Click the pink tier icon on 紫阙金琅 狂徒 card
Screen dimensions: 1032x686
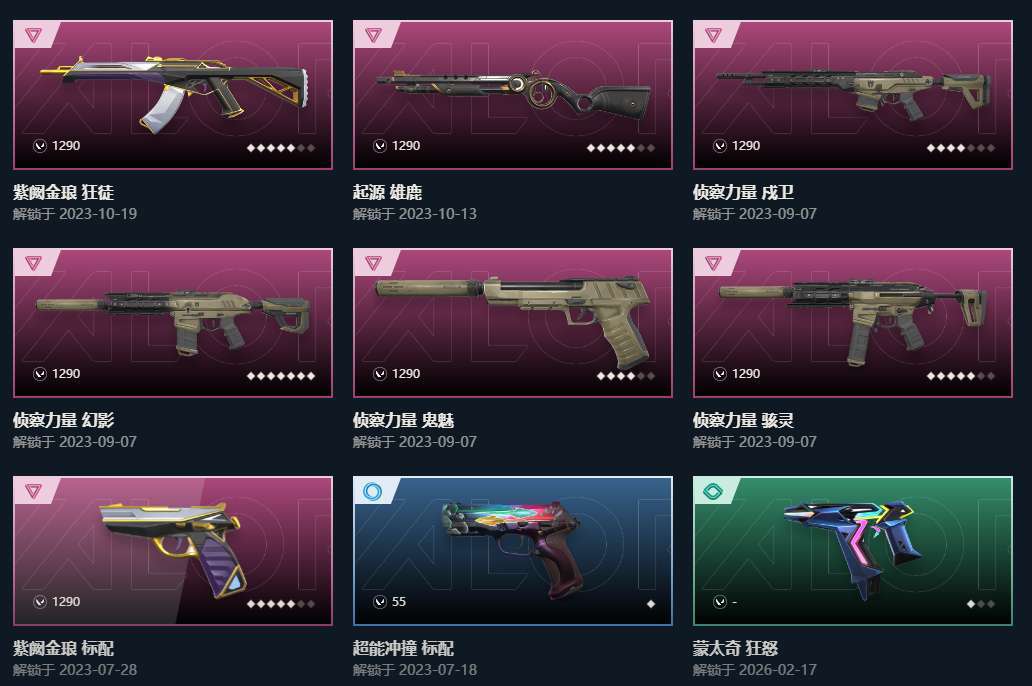33,34
